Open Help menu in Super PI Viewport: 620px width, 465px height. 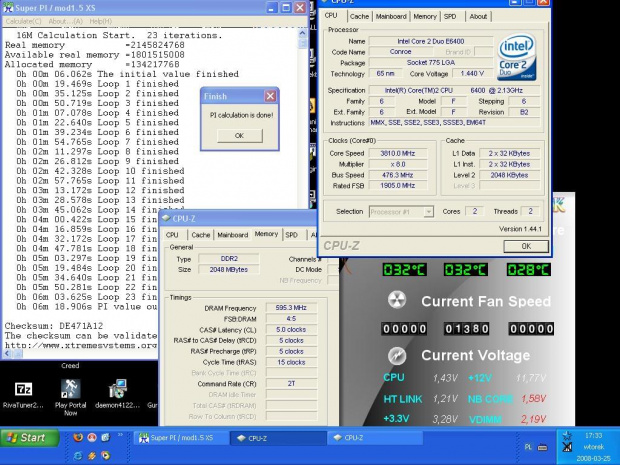(x=100, y=21)
